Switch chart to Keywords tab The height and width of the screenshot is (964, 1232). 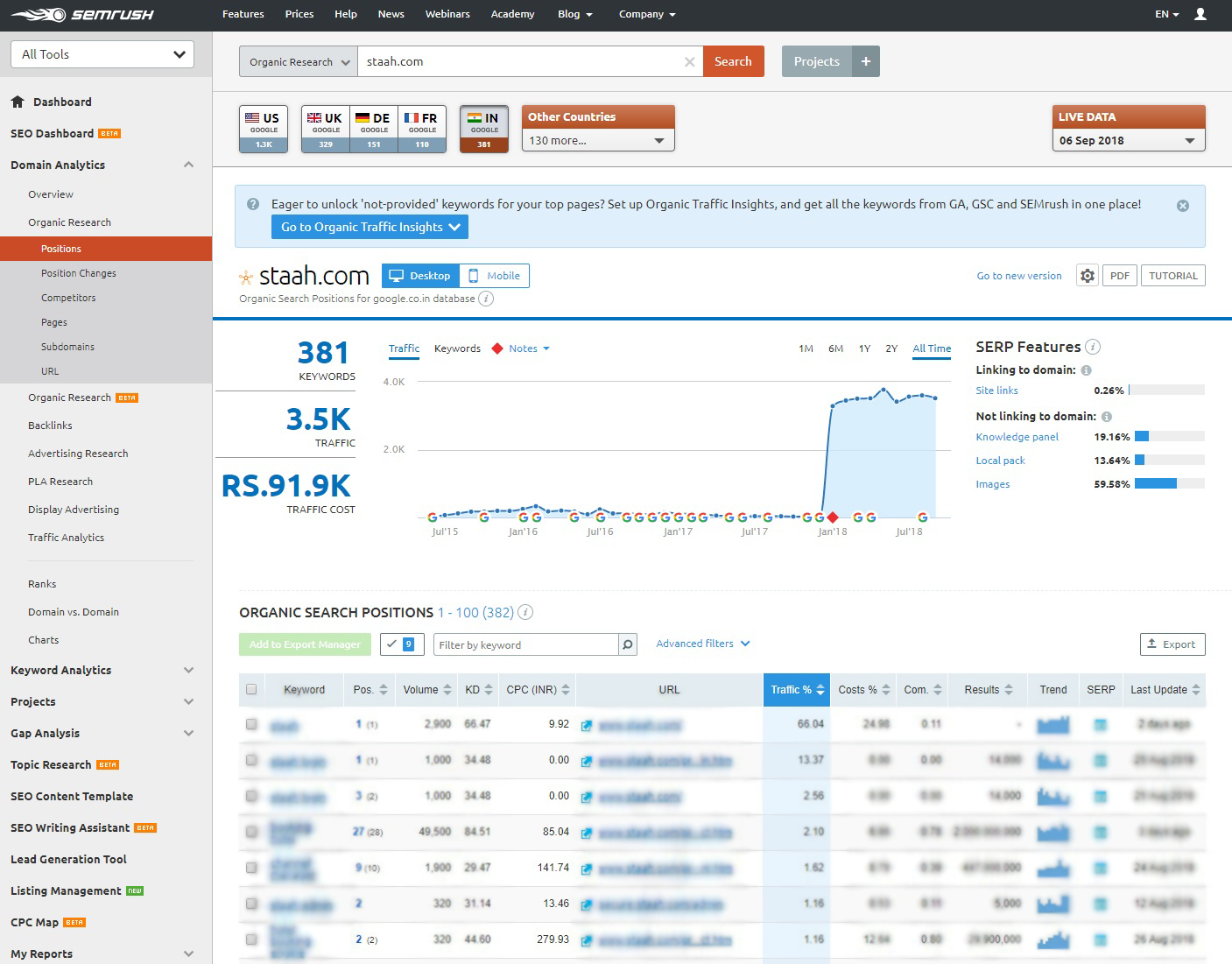tap(457, 348)
